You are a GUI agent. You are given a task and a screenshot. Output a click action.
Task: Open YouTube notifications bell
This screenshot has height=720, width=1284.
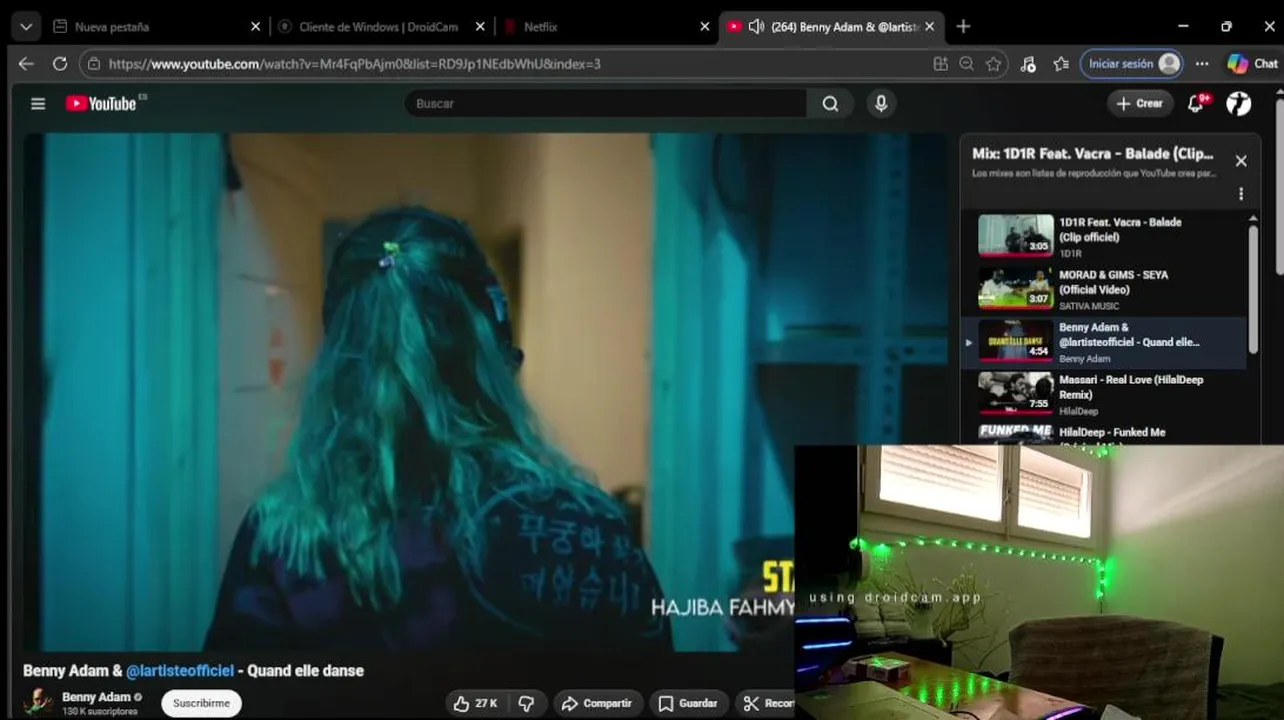pyautogui.click(x=1196, y=103)
